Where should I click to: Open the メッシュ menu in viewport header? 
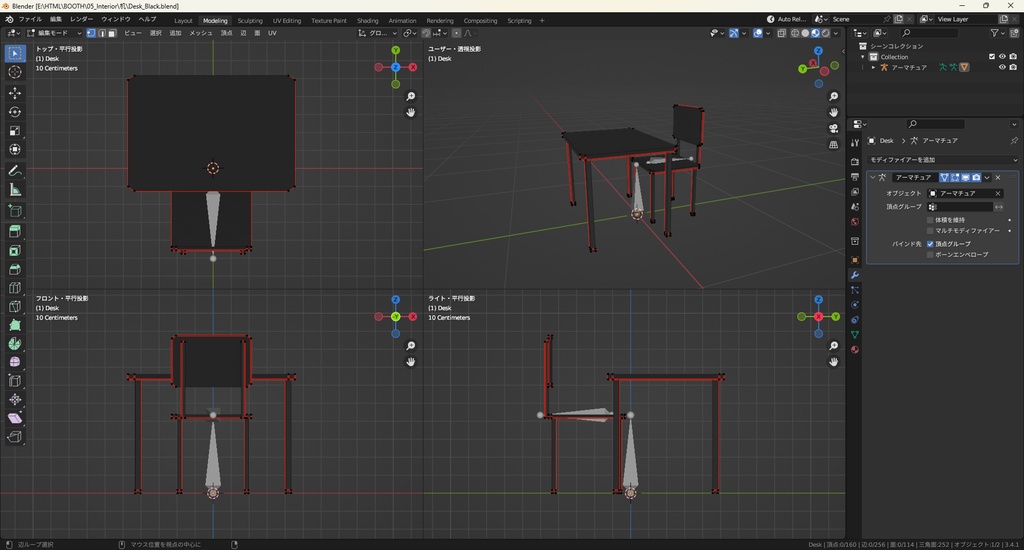click(x=200, y=33)
